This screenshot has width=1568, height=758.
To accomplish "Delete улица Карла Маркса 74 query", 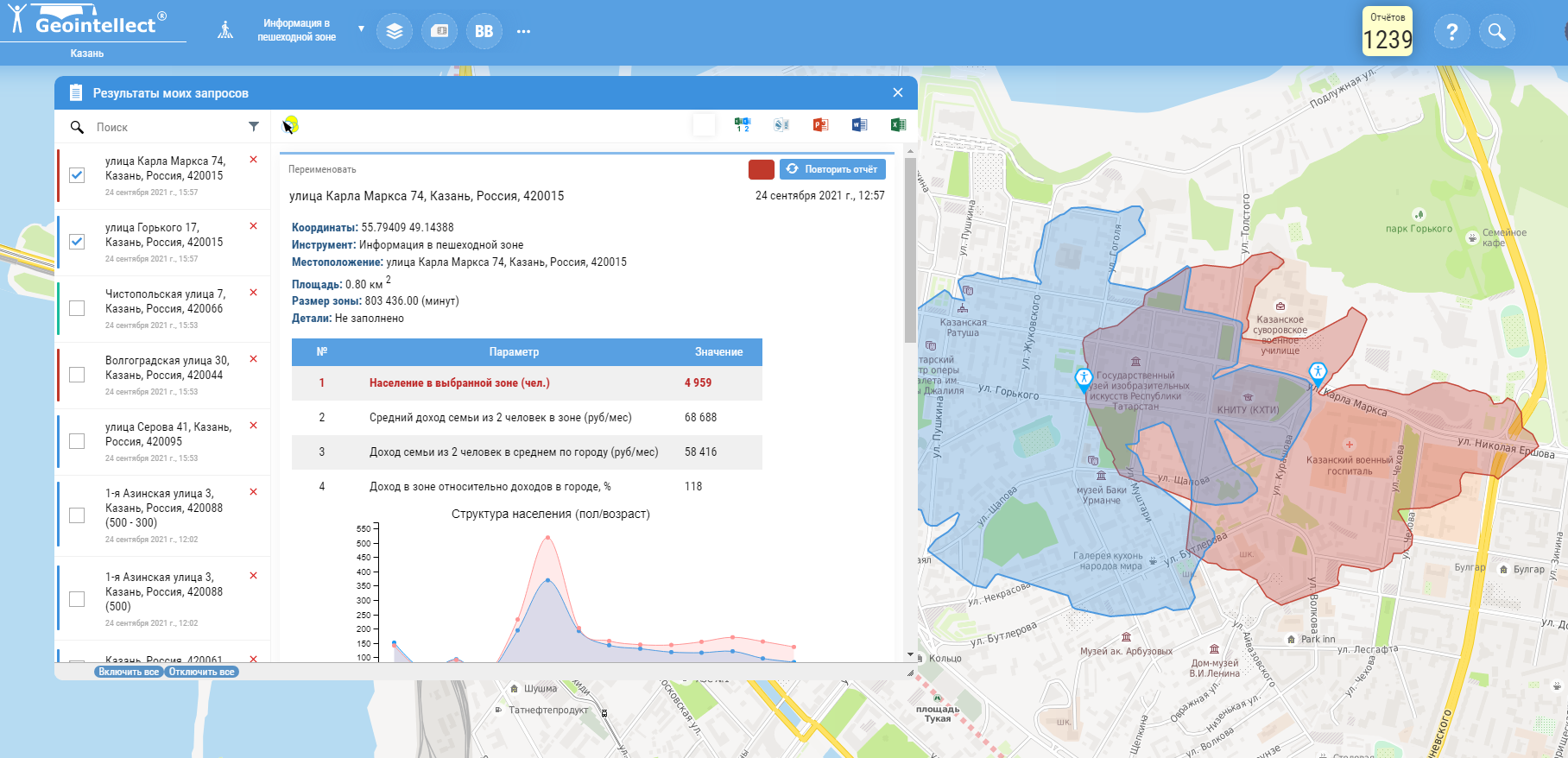I will click(x=253, y=160).
